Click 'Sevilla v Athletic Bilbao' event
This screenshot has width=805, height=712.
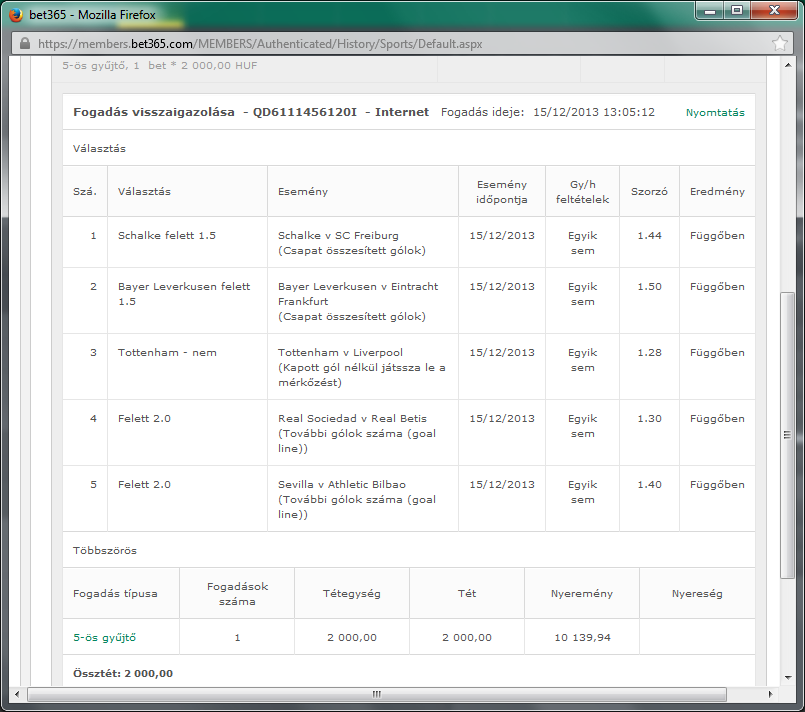click(x=342, y=485)
